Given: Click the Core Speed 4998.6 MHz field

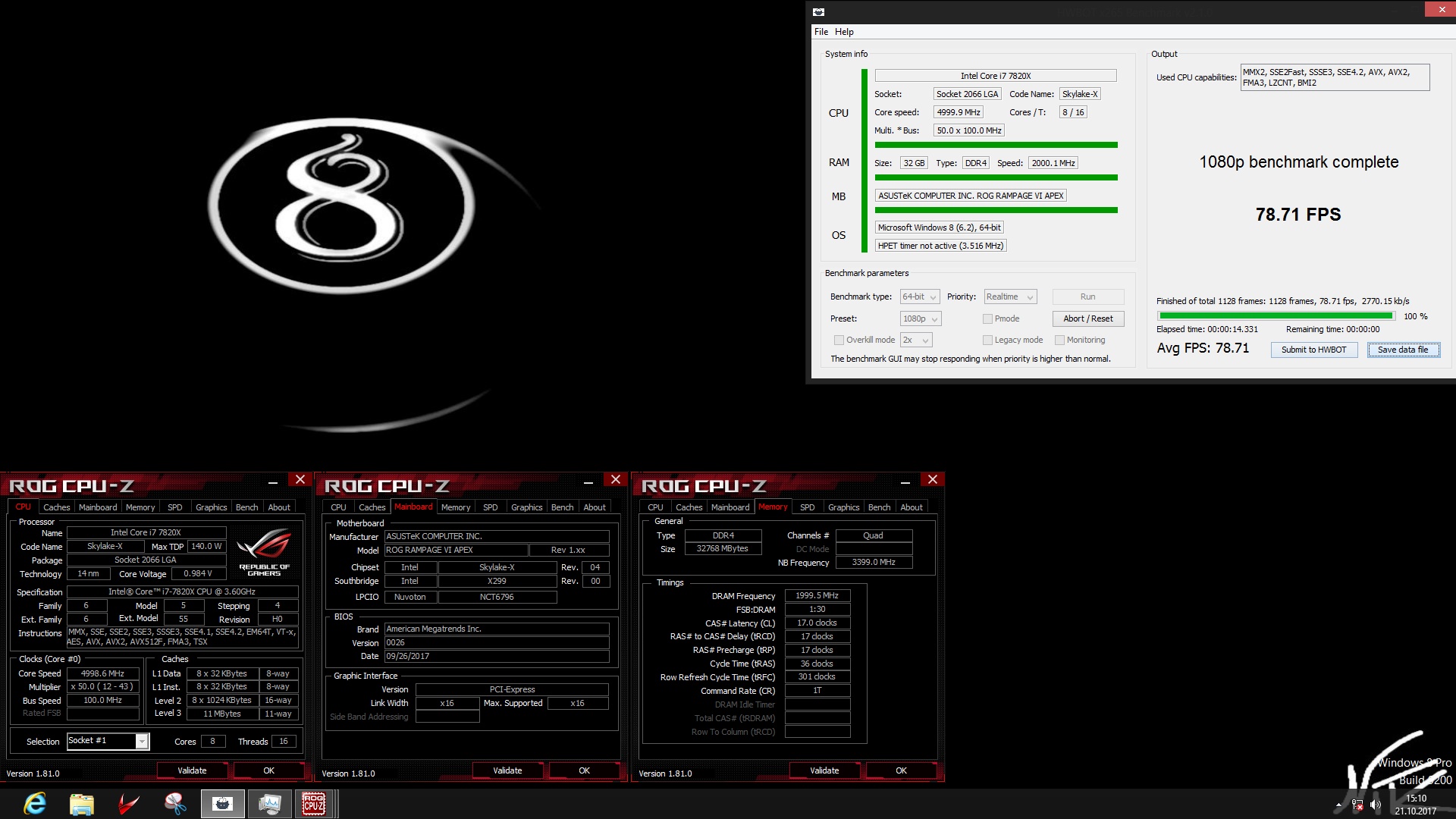Looking at the screenshot, I should (x=103, y=673).
